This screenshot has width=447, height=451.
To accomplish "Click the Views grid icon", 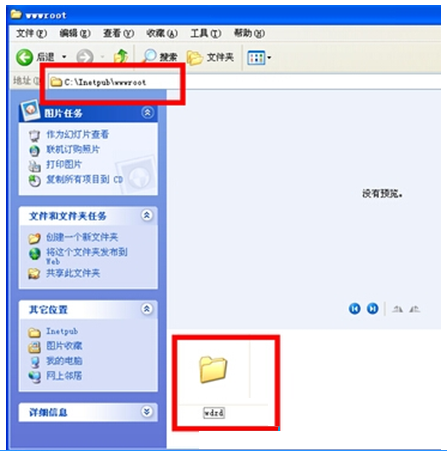I will [x=256, y=58].
